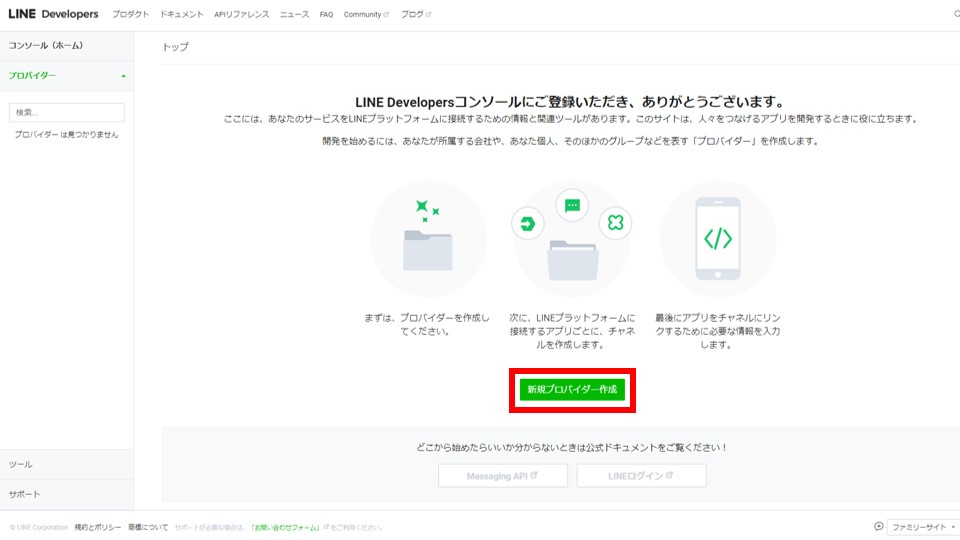The width and height of the screenshot is (960, 540).
Task: Click the sparkling folder provider illustration
Action: (x=428, y=239)
